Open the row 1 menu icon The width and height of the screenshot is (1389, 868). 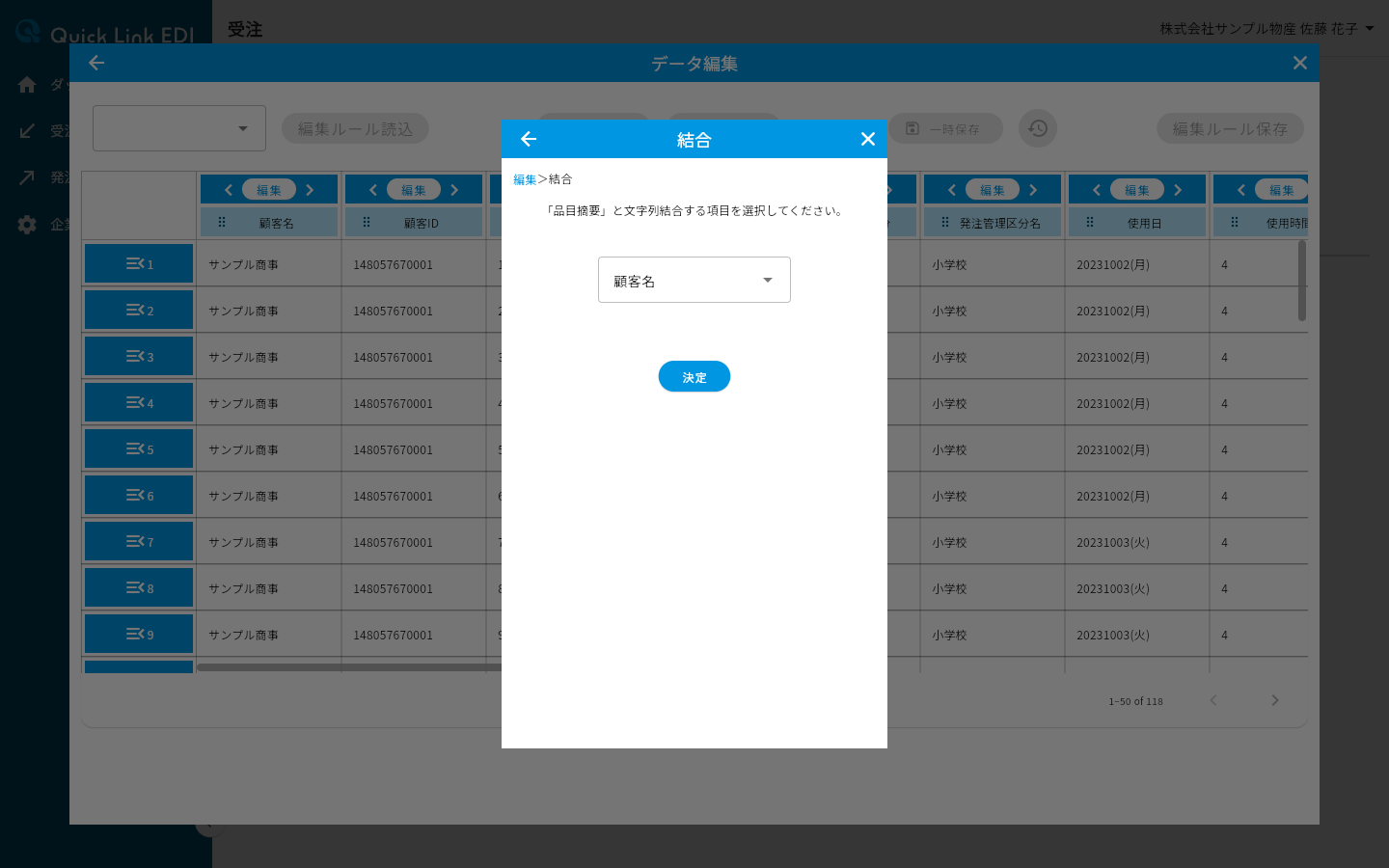(x=139, y=263)
